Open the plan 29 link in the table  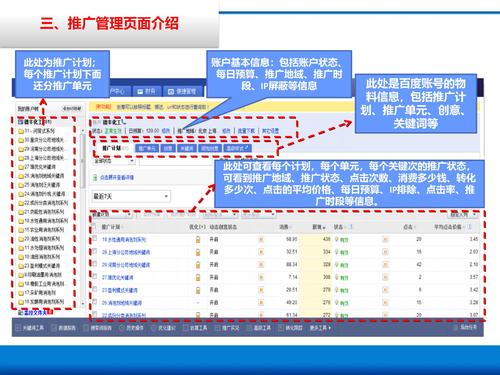point(126,265)
